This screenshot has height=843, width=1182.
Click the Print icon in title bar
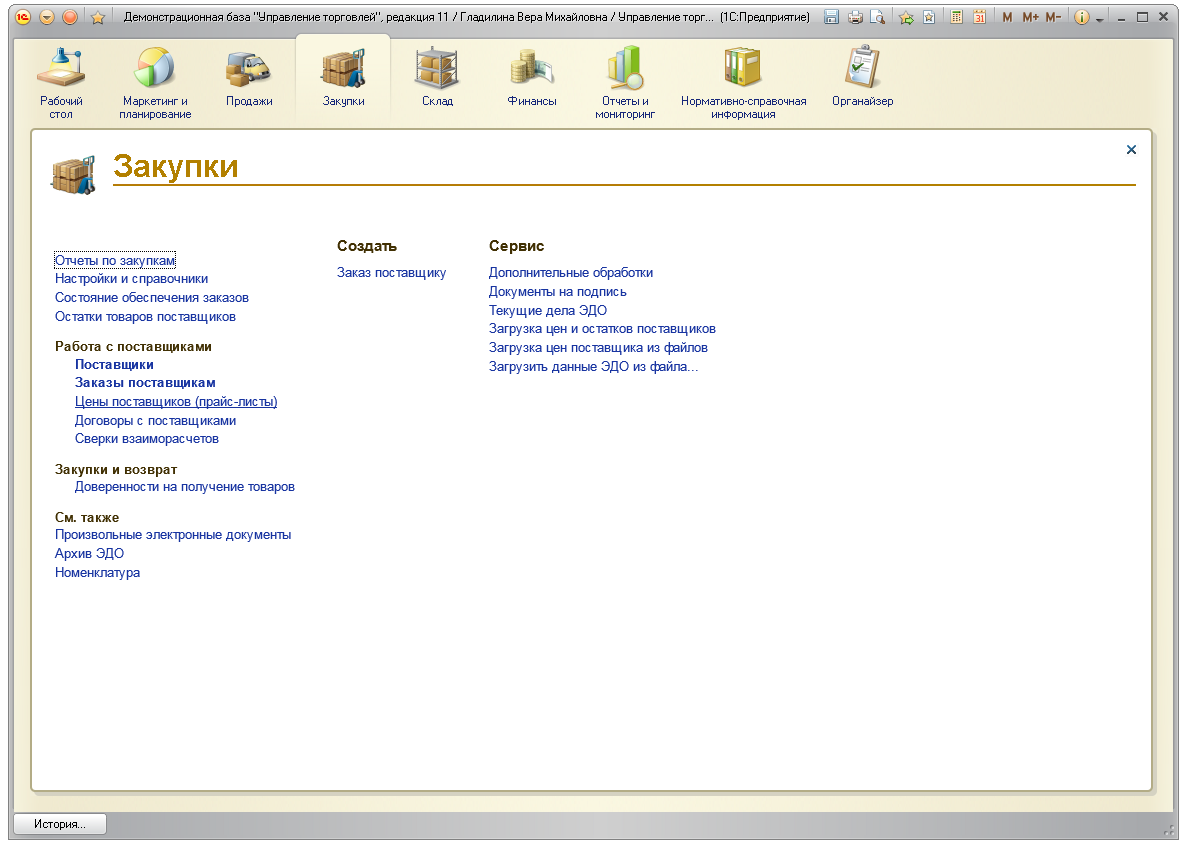click(x=855, y=17)
